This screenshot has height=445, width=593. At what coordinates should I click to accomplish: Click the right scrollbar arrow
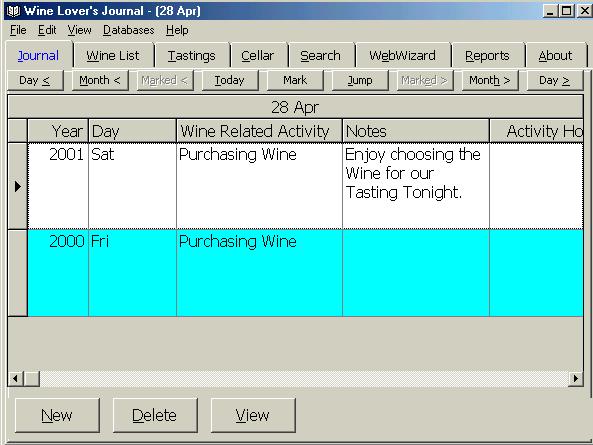click(x=575, y=378)
